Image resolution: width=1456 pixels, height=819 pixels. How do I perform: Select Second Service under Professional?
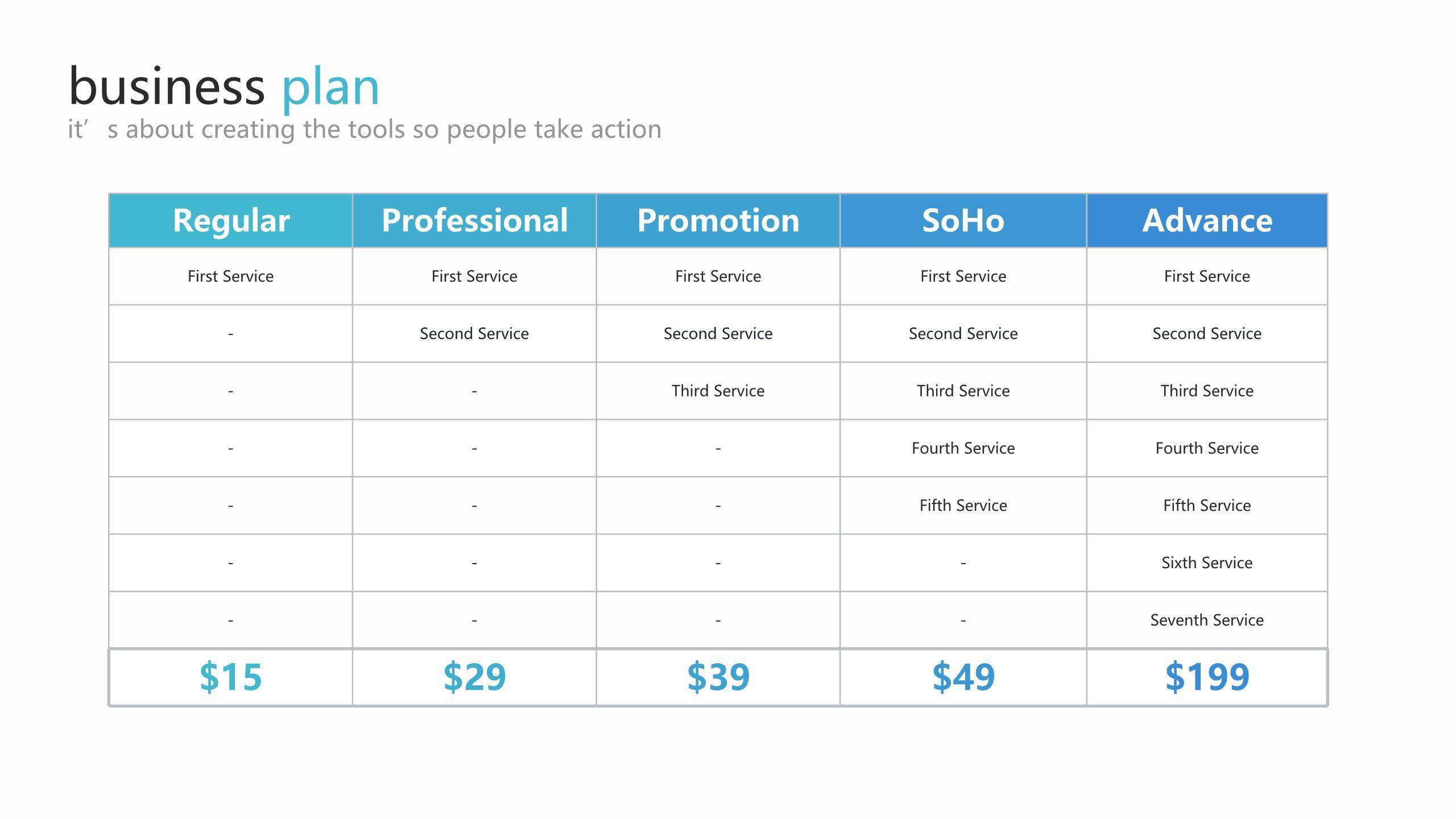click(474, 333)
